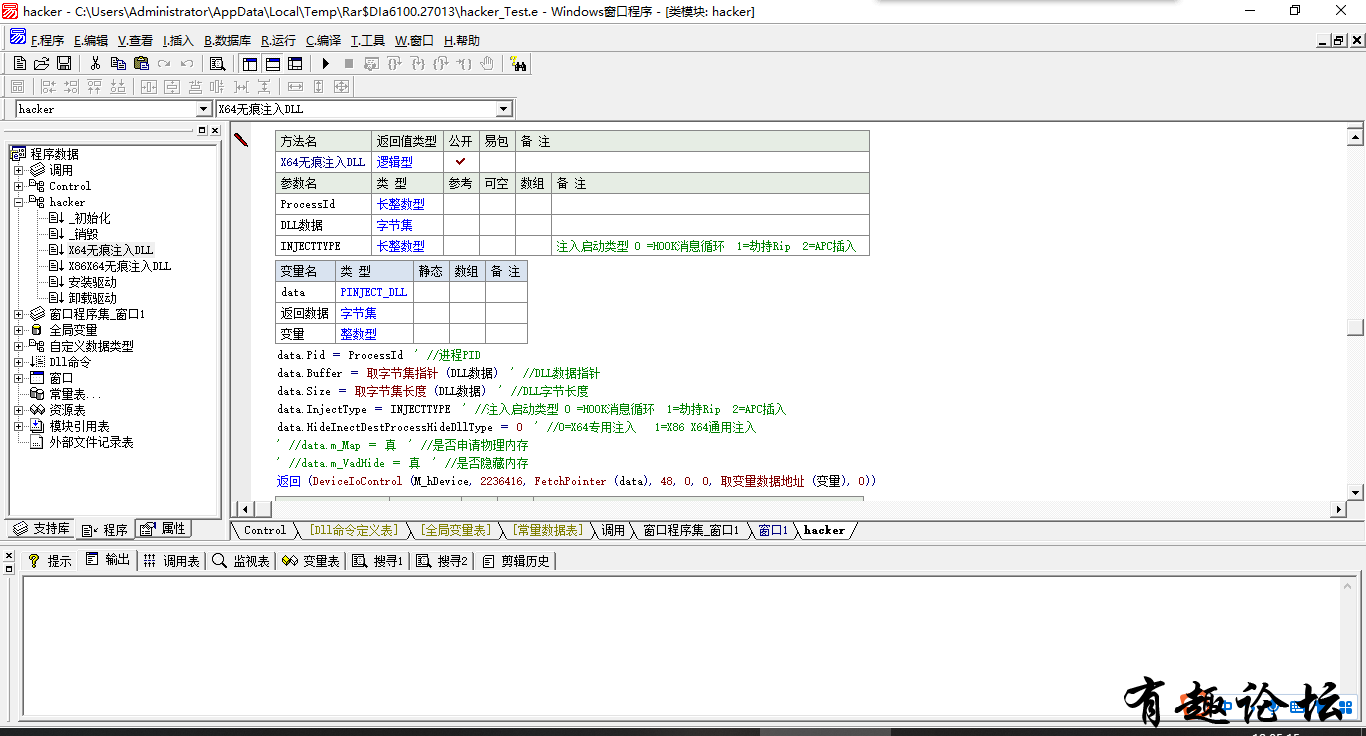
Task: Open the hacker class module dropdown
Action: 202,109
